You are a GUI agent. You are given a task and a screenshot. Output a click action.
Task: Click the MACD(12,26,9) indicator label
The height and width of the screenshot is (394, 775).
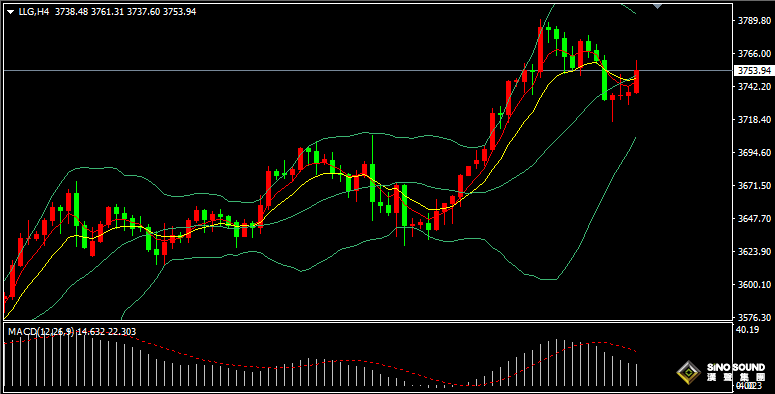click(x=41, y=332)
